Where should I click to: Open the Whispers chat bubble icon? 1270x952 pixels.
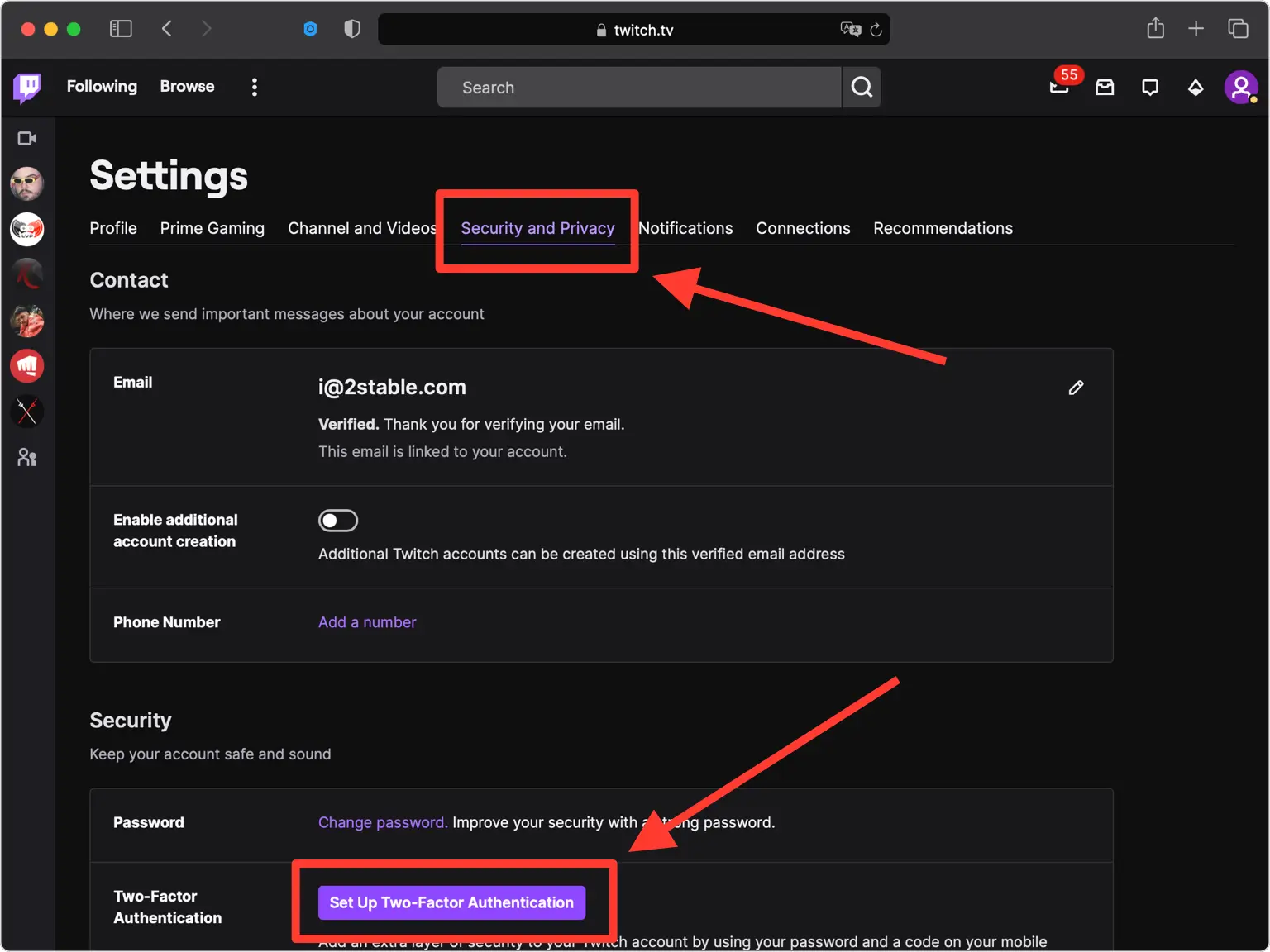[x=1150, y=88]
